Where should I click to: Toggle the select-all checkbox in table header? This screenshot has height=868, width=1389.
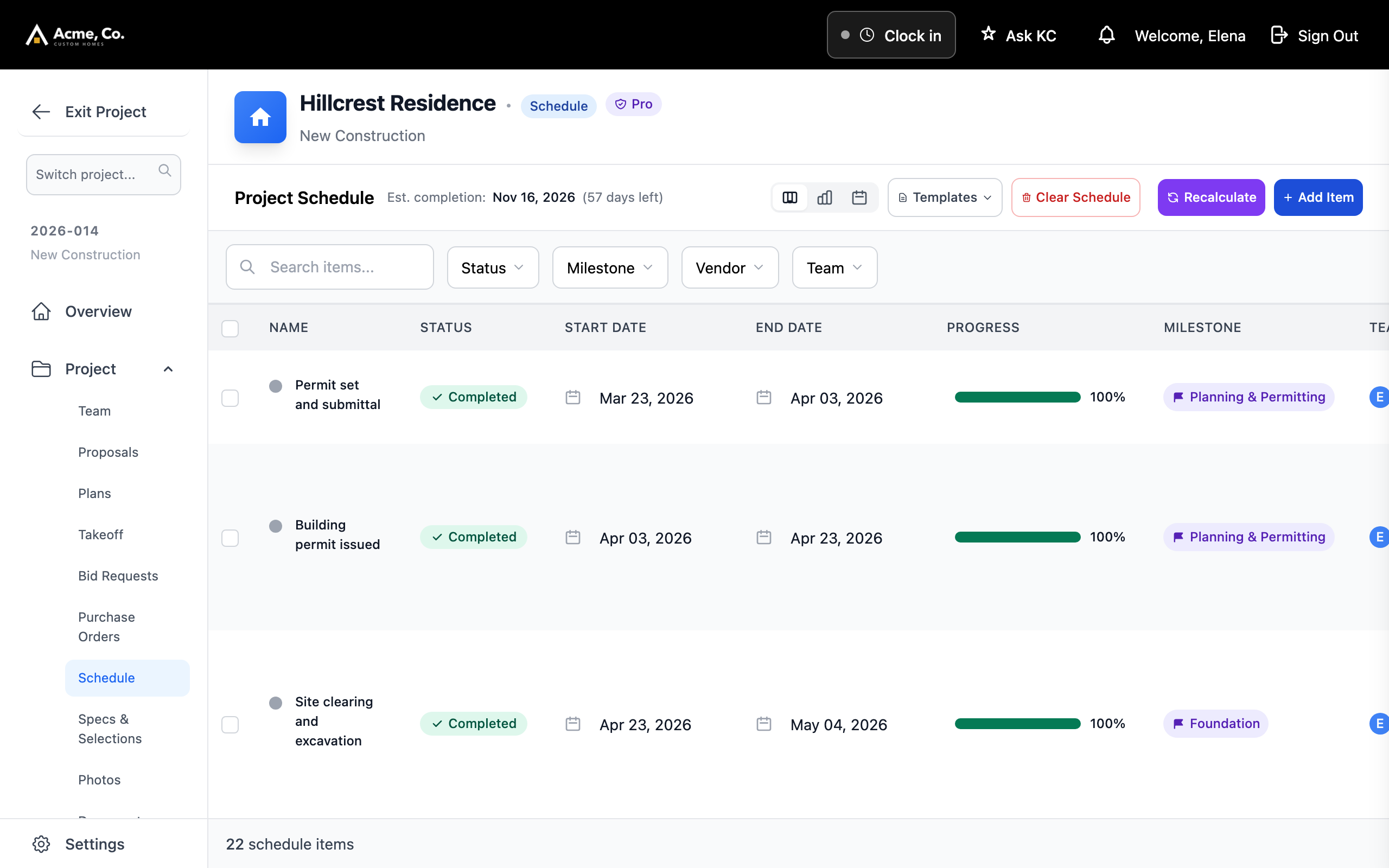tap(230, 328)
